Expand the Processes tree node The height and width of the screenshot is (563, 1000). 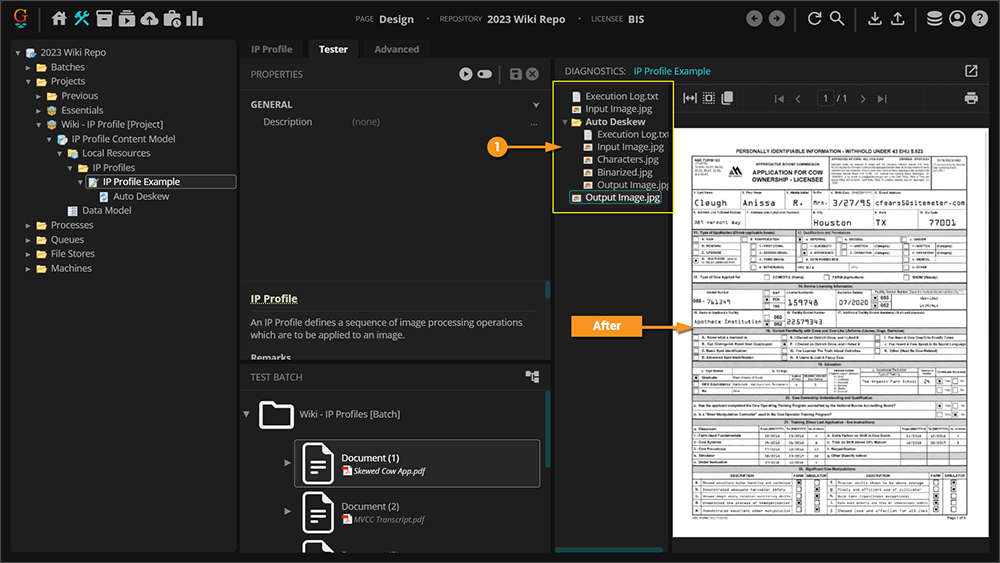29,225
